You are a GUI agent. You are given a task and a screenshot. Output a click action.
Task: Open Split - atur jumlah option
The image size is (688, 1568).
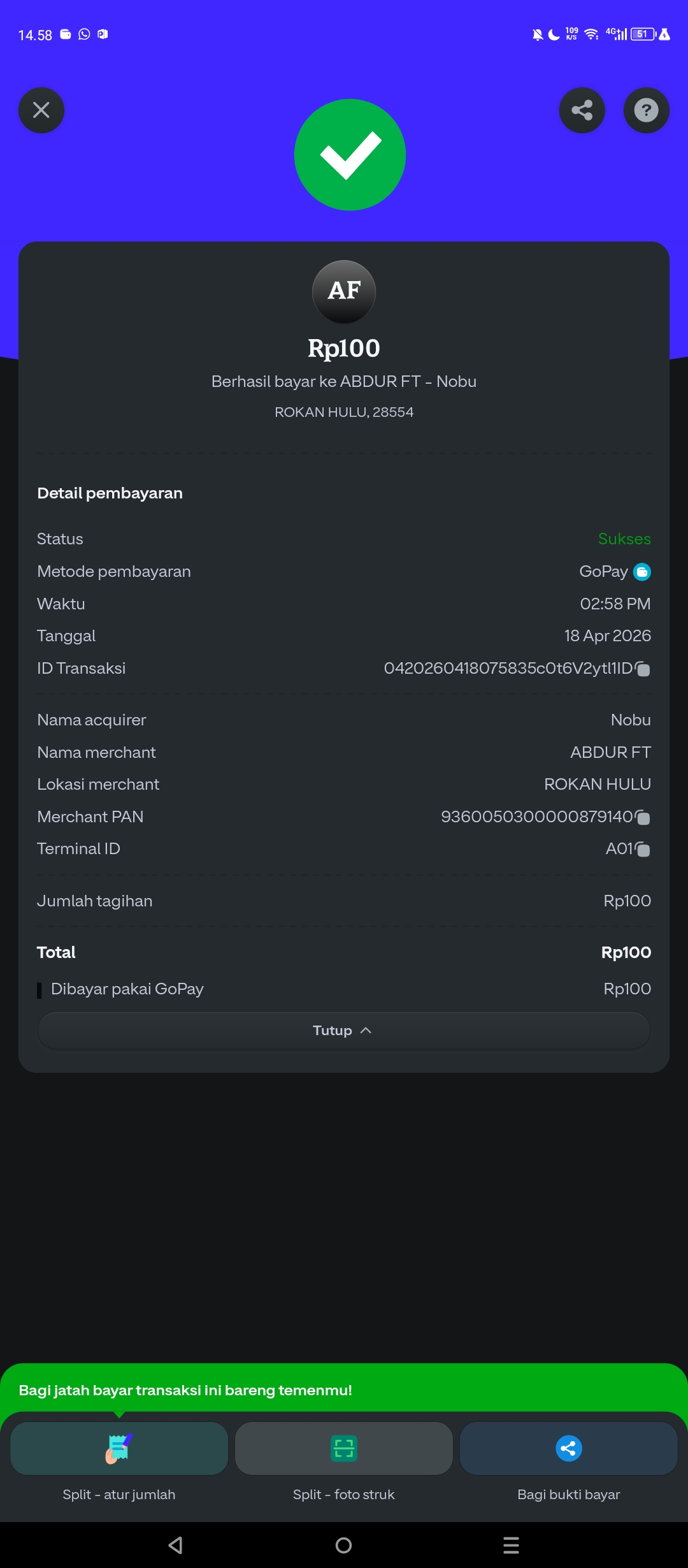(119, 1449)
